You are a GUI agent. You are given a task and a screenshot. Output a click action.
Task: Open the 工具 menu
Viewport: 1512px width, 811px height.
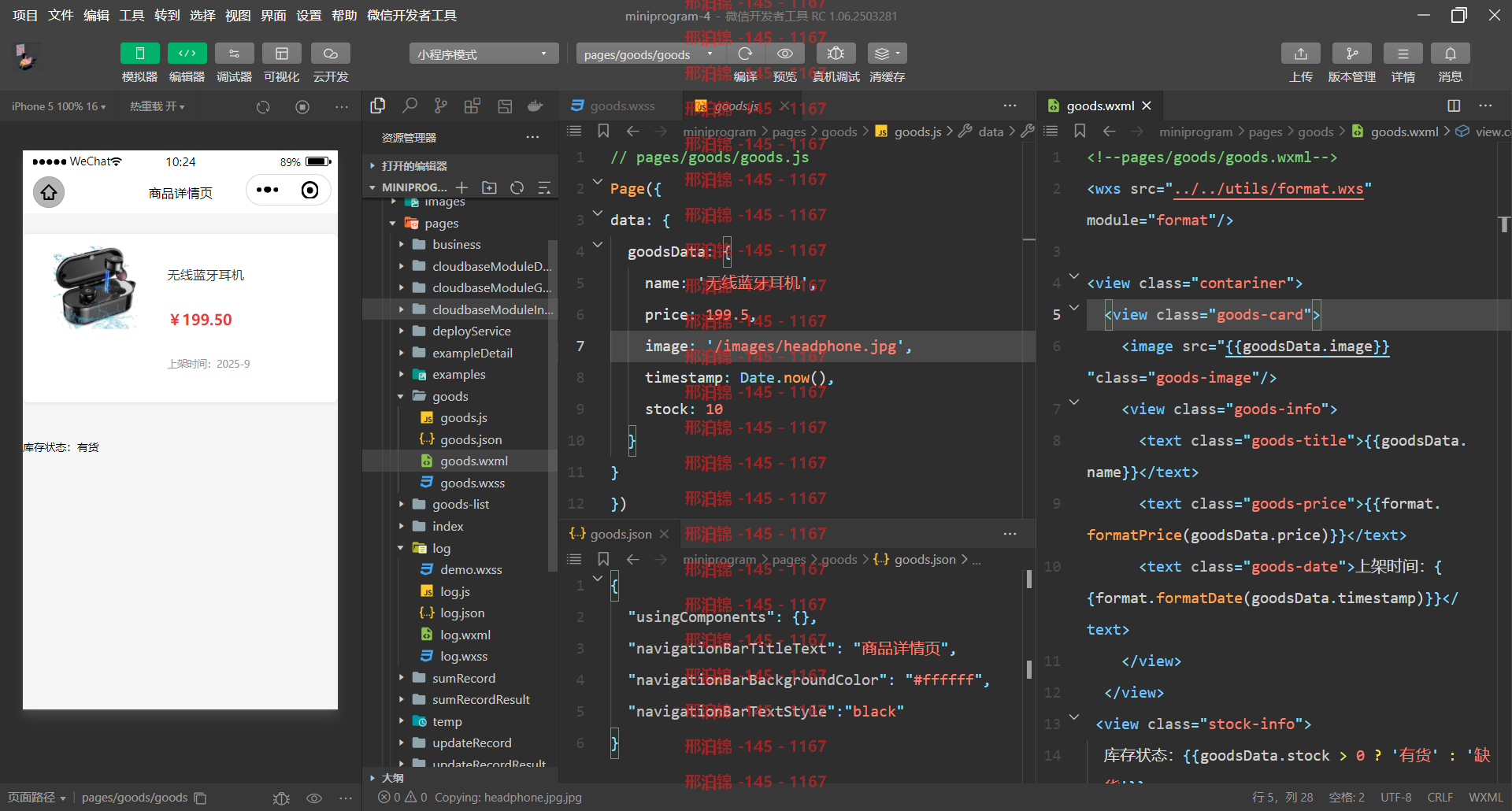pyautogui.click(x=132, y=15)
